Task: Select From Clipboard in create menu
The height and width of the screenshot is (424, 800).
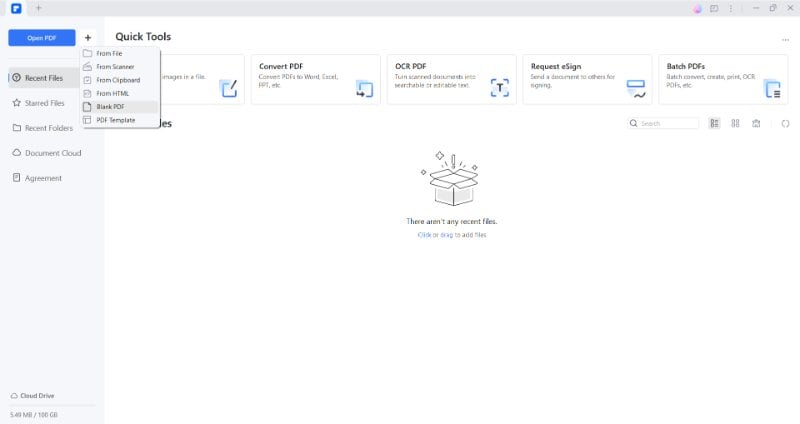Action: (x=120, y=80)
